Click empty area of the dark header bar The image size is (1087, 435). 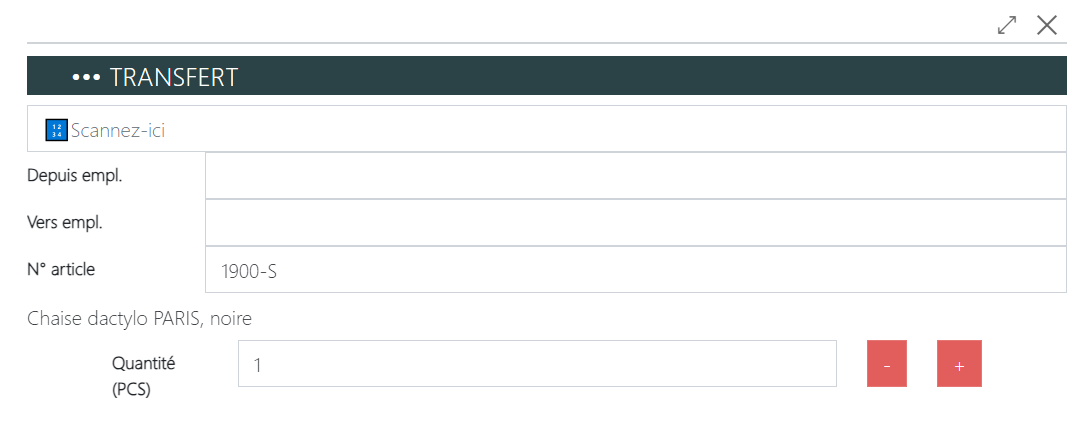[650, 78]
